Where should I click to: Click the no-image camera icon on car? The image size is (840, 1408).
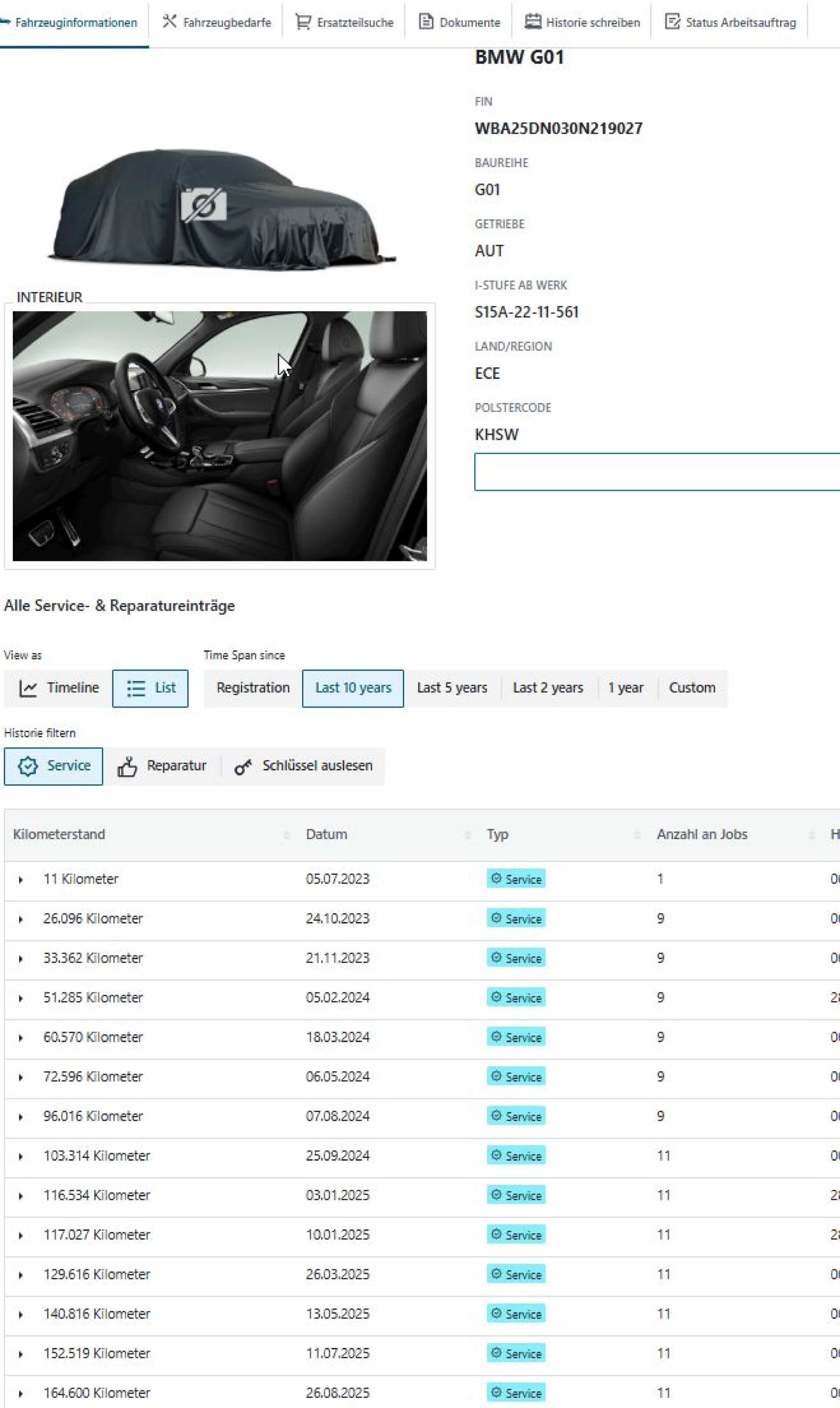[x=204, y=204]
